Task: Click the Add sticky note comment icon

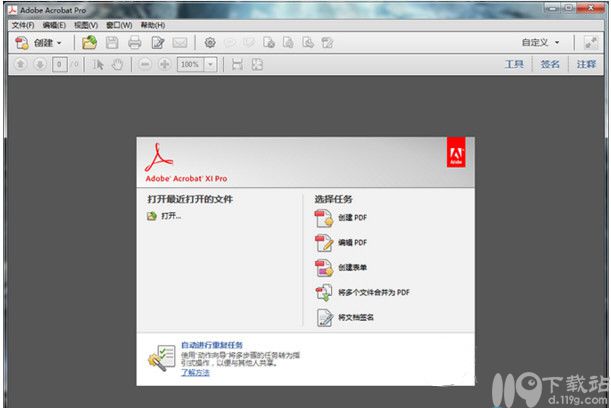Action: tap(230, 42)
